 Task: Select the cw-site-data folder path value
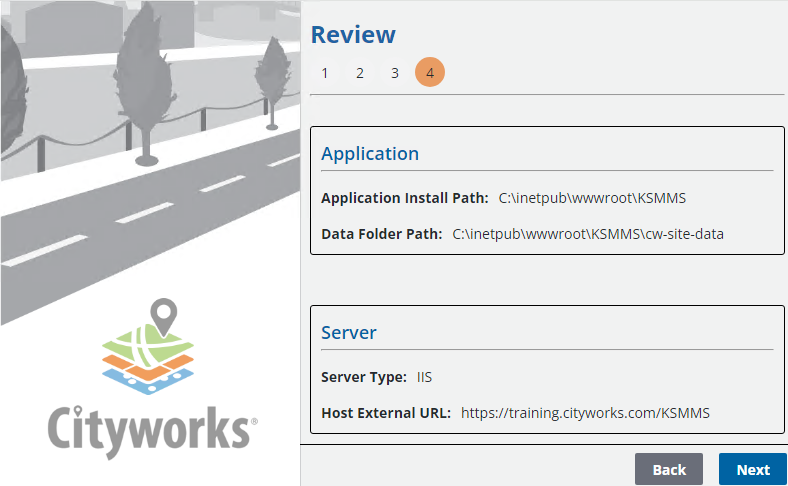tap(588, 234)
